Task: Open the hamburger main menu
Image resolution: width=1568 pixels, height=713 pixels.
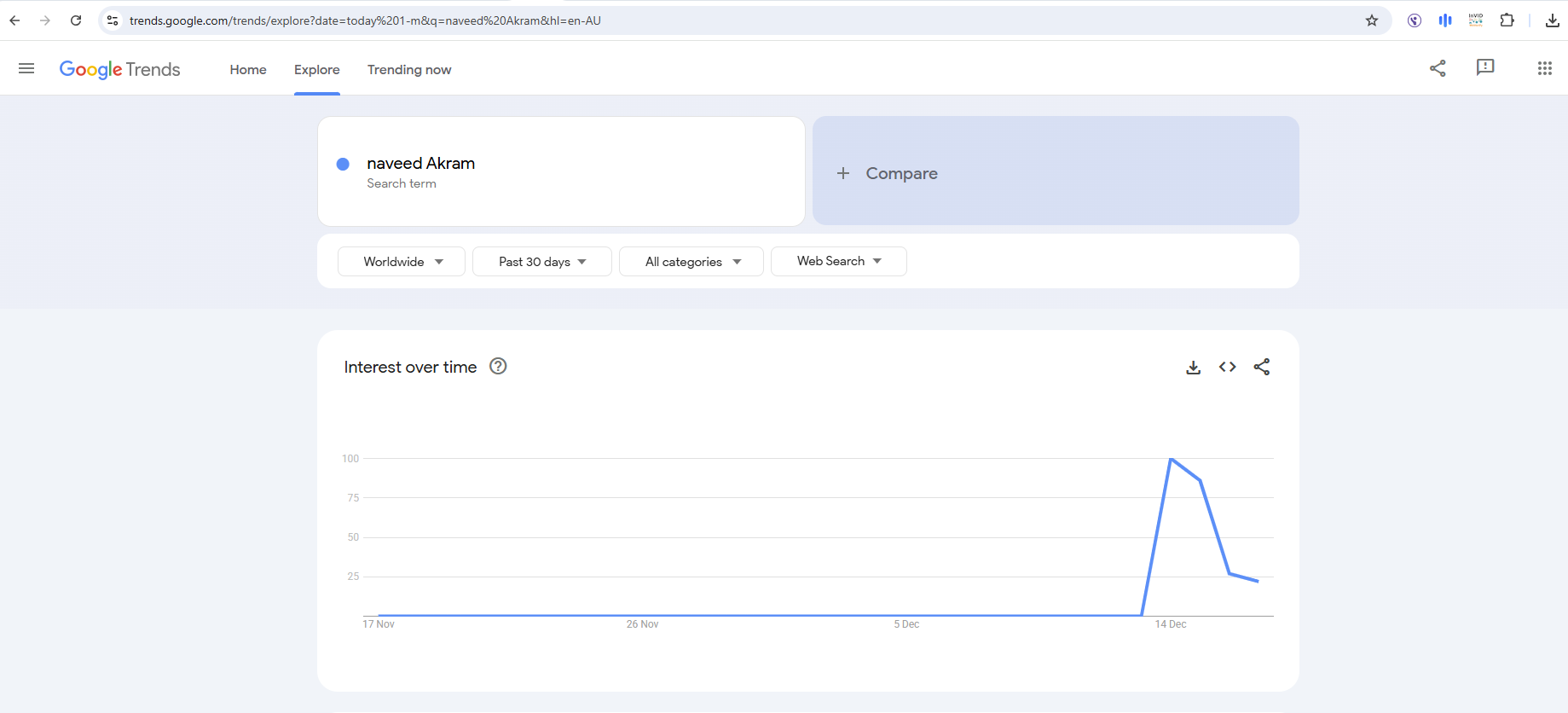Action: 26,68
